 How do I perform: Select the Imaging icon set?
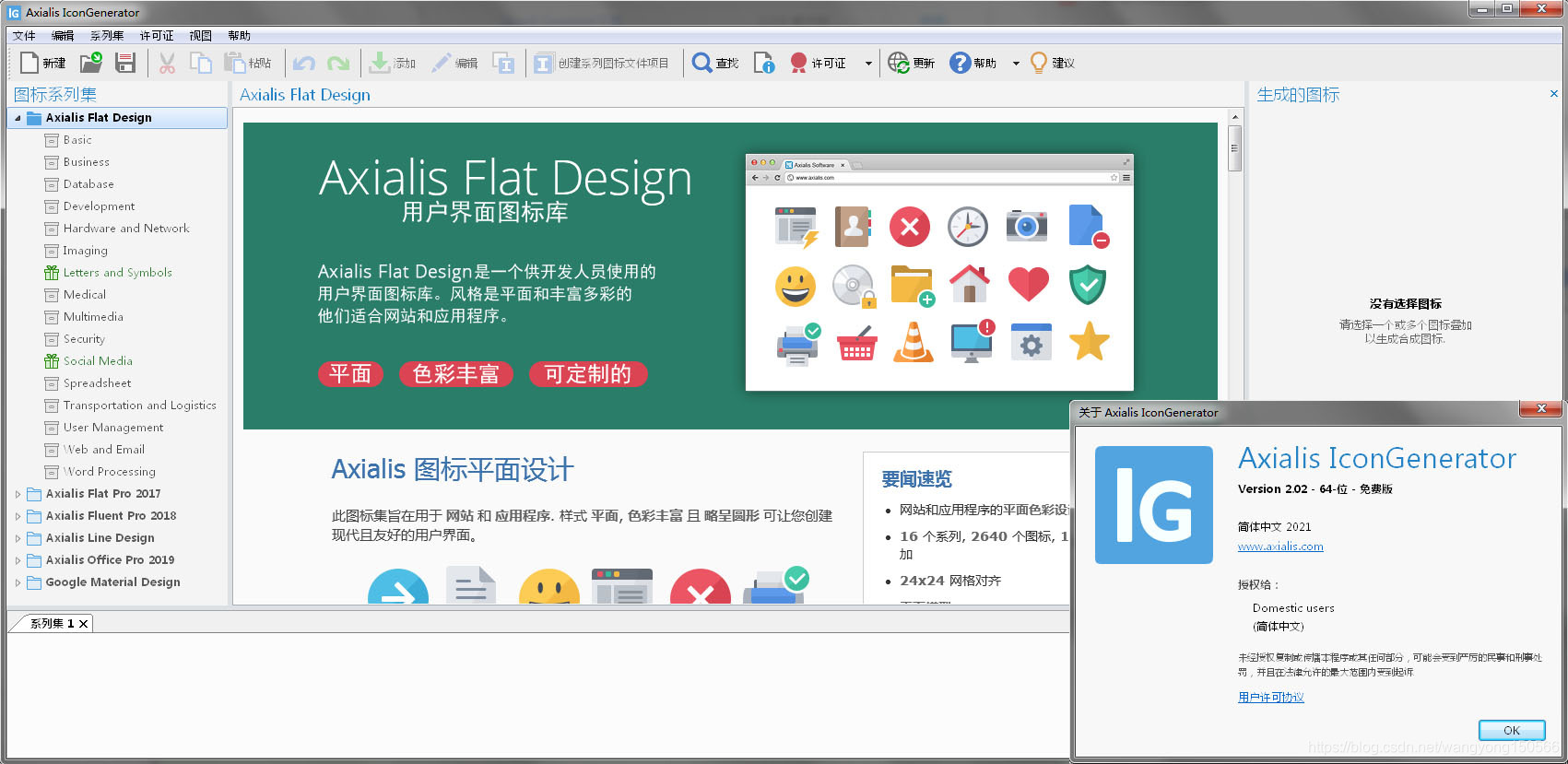tap(85, 251)
